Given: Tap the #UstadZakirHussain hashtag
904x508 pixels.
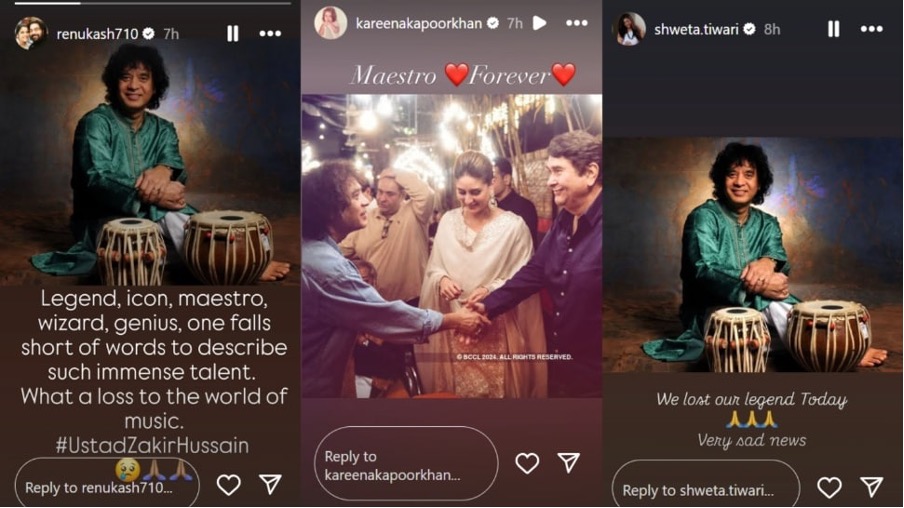Looking at the screenshot, I should tap(153, 445).
